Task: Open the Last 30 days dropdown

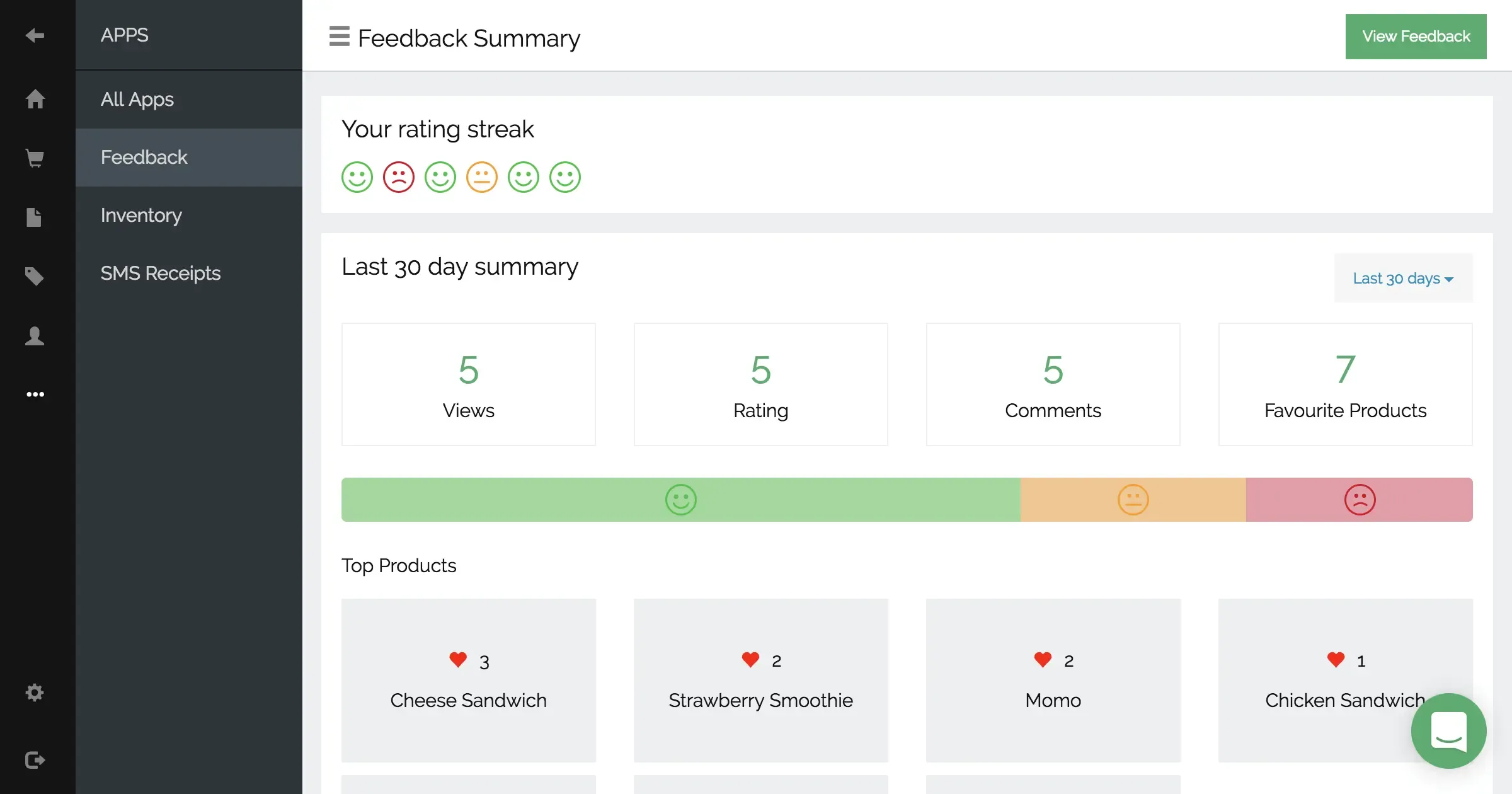Action: click(1403, 278)
